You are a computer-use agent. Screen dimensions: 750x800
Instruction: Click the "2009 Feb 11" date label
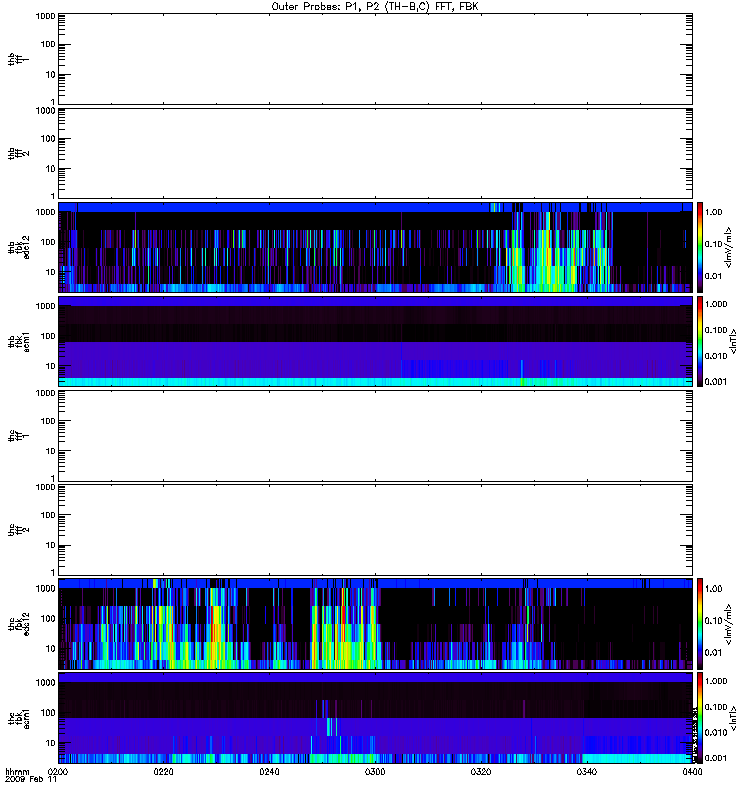coord(31,780)
